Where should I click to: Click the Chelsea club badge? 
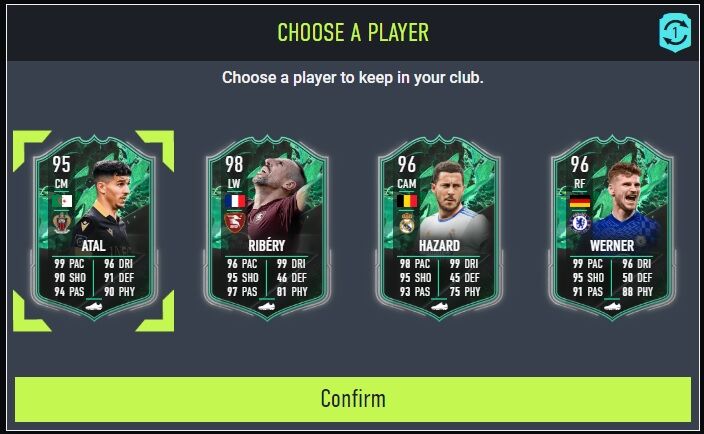tap(580, 223)
